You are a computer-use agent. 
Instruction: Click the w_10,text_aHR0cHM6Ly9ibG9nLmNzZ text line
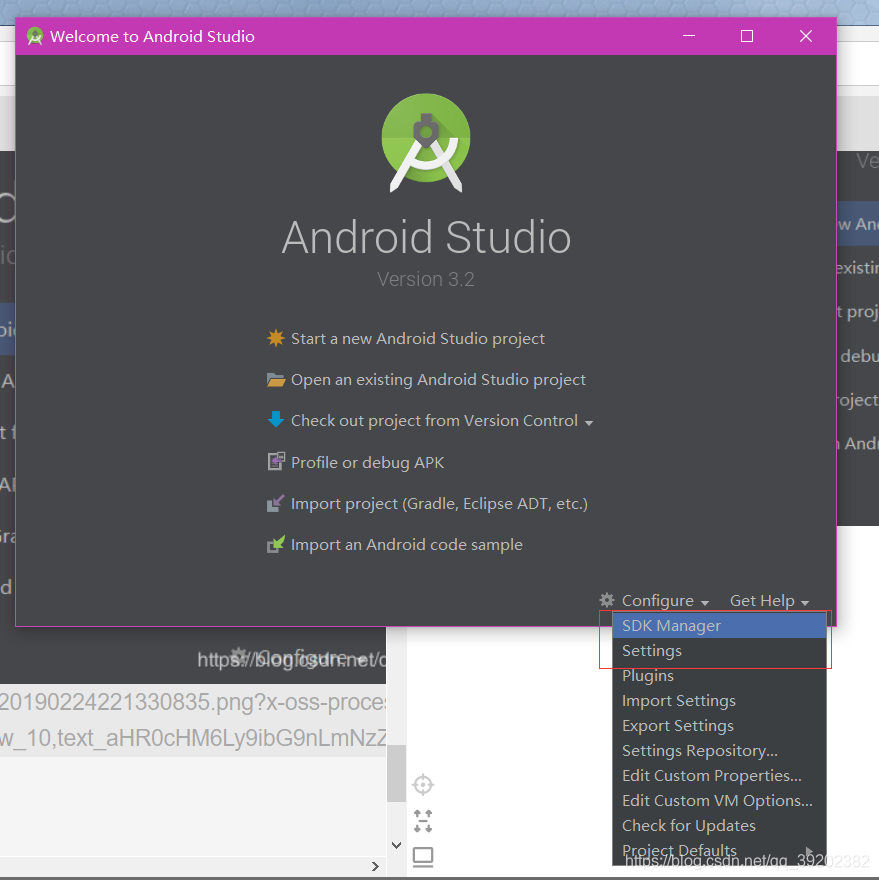tap(193, 738)
